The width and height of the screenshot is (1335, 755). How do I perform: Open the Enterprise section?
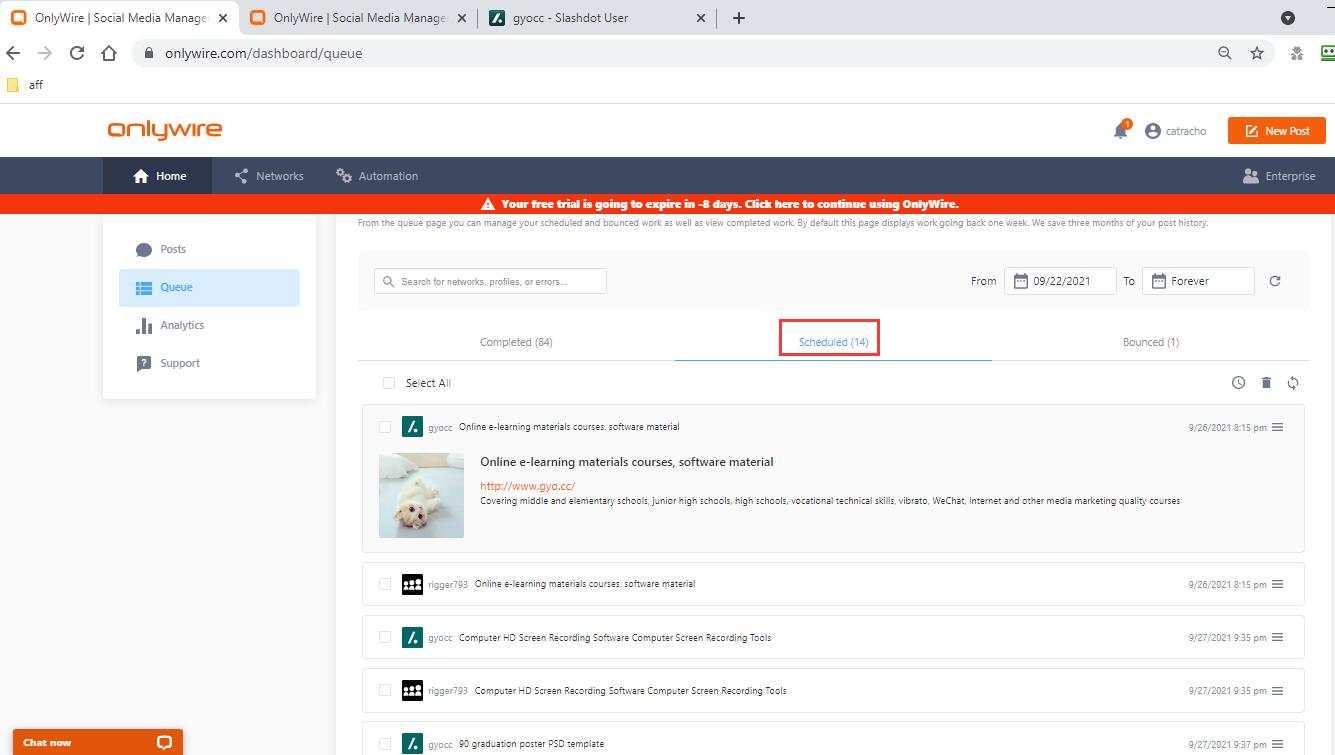[x=1279, y=176]
